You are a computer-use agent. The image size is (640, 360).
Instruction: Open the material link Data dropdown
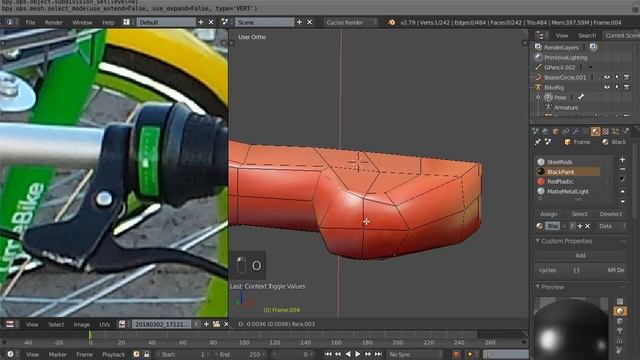click(611, 226)
